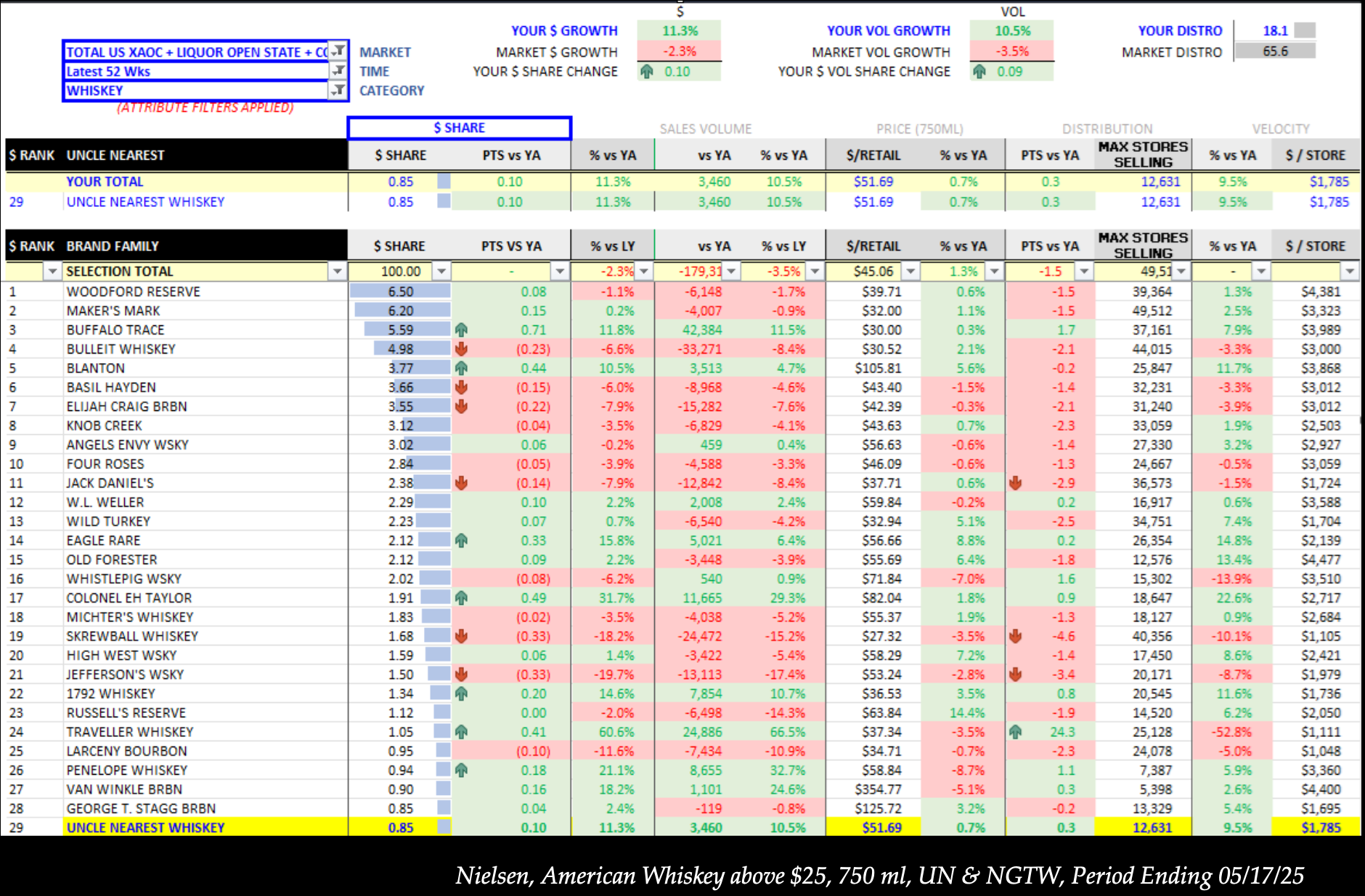Click the green up arrow next to YOUR $ VOL SHARE CHANGE
The width and height of the screenshot is (1365, 896).
pyautogui.click(x=979, y=71)
